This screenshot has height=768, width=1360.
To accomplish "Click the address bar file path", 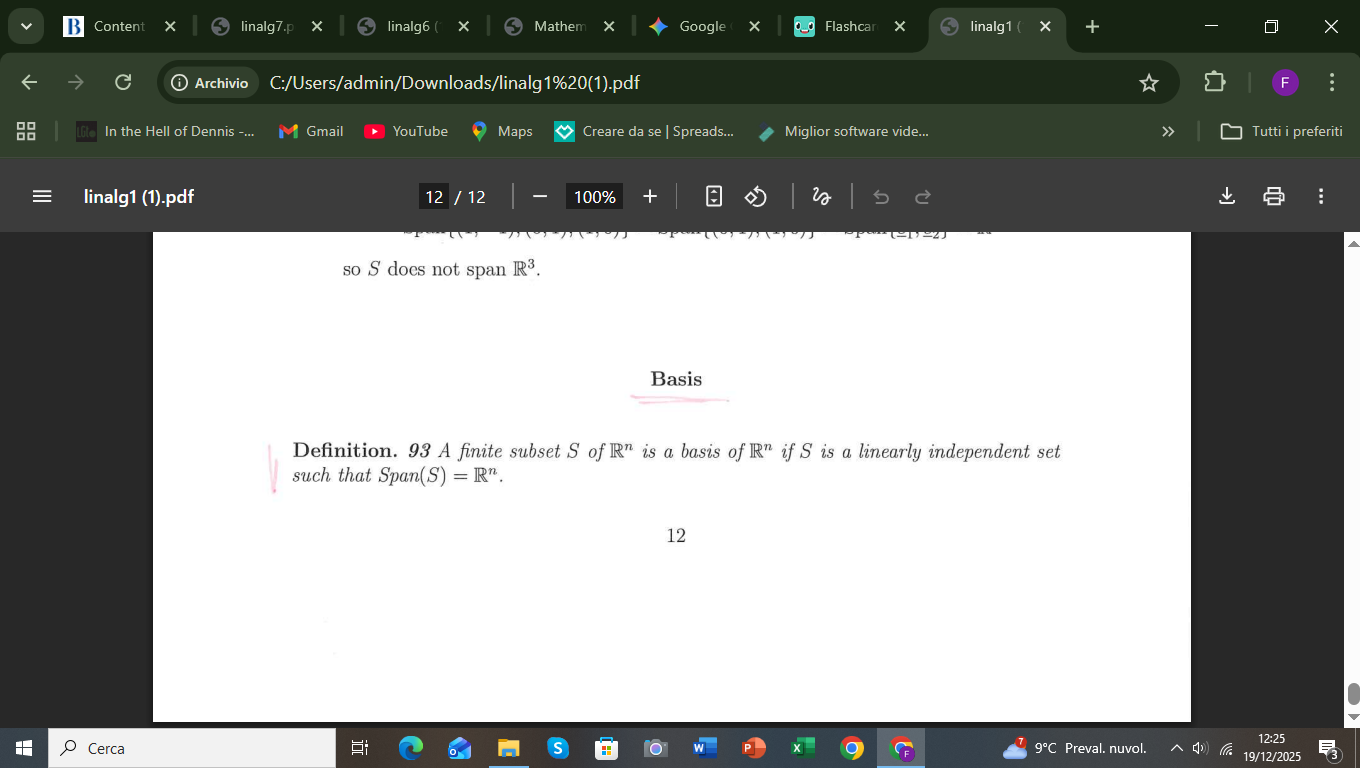I will pos(455,83).
